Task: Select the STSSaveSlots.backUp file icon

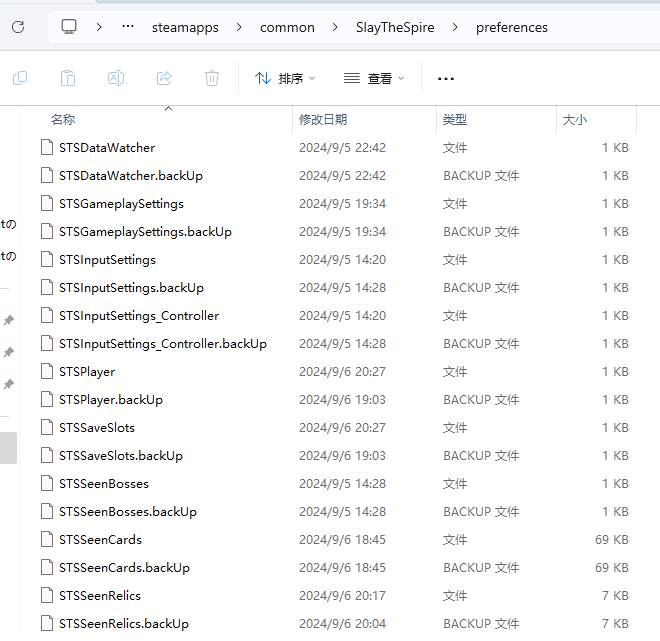Action: click(x=47, y=455)
